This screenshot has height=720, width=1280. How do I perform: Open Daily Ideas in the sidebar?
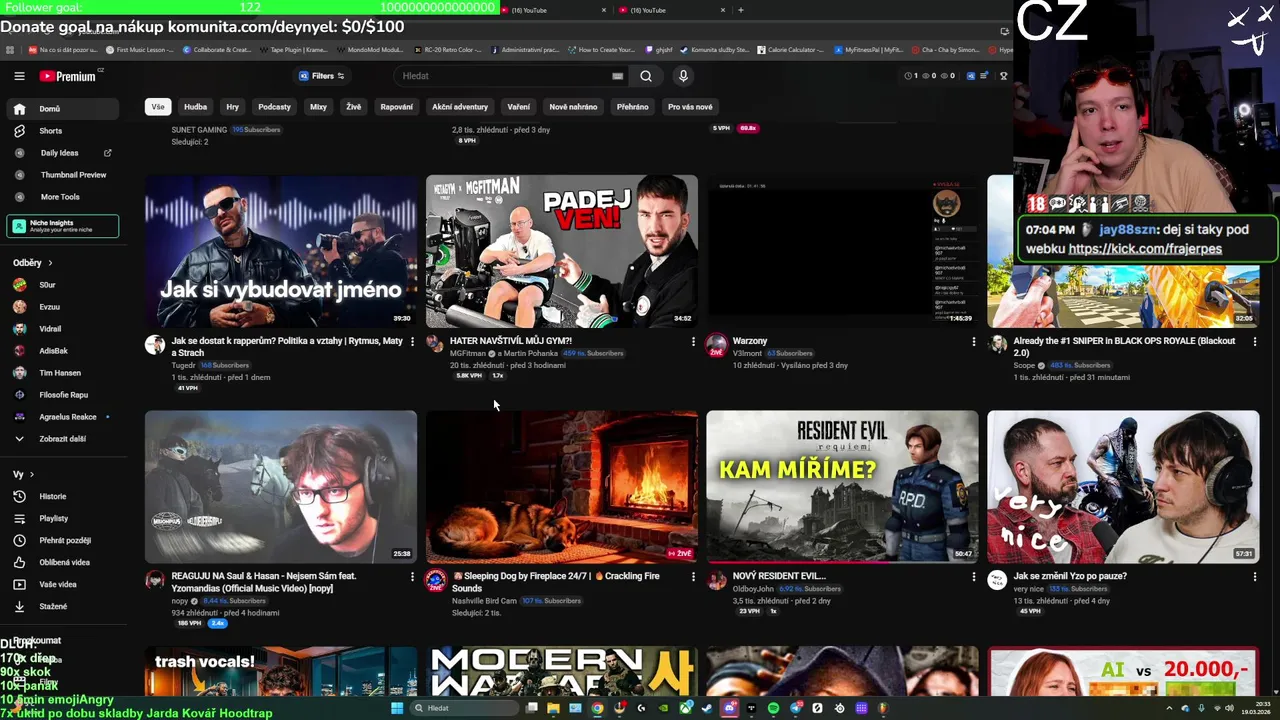pyautogui.click(x=62, y=153)
